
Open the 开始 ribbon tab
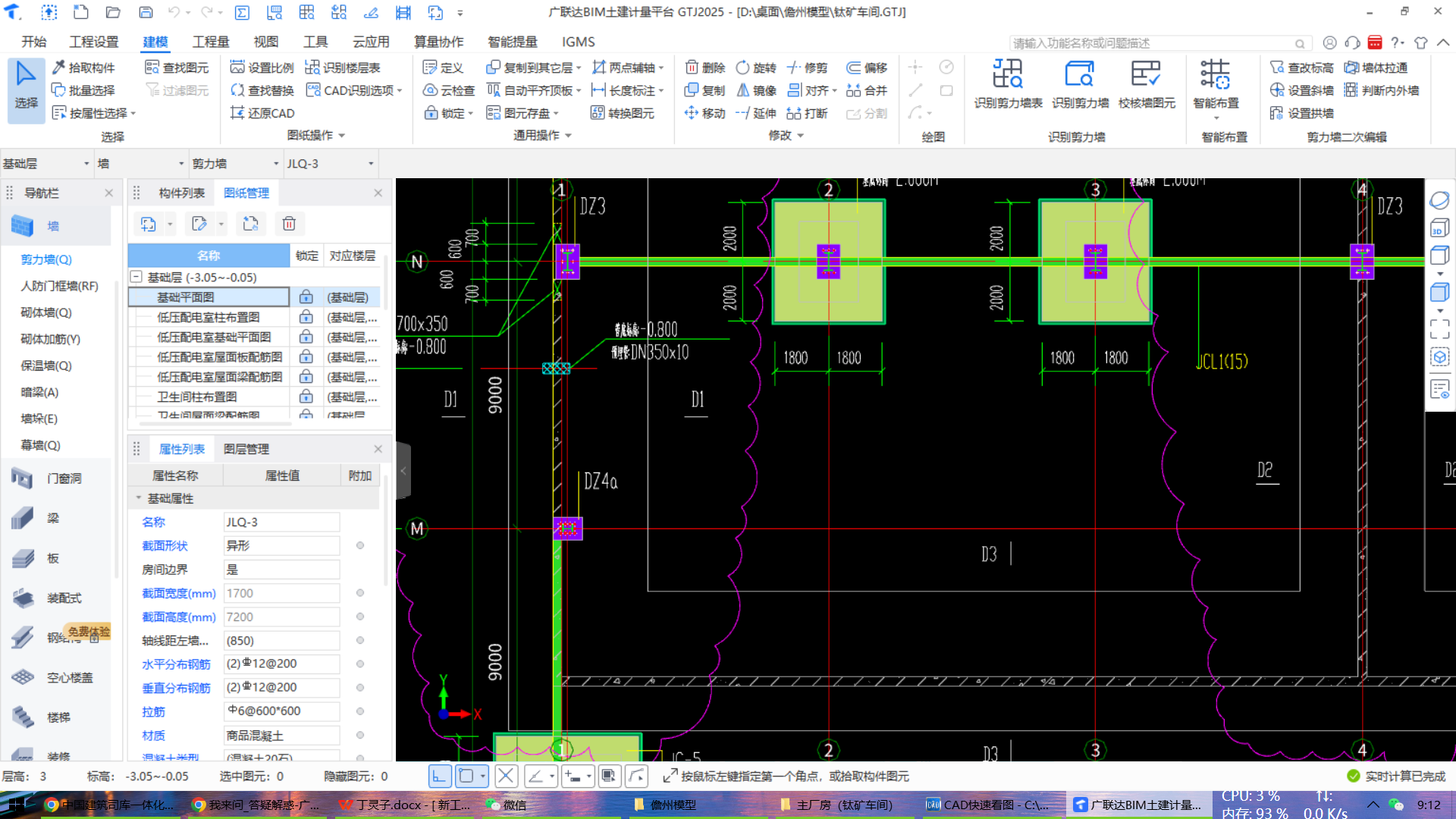pyautogui.click(x=33, y=42)
